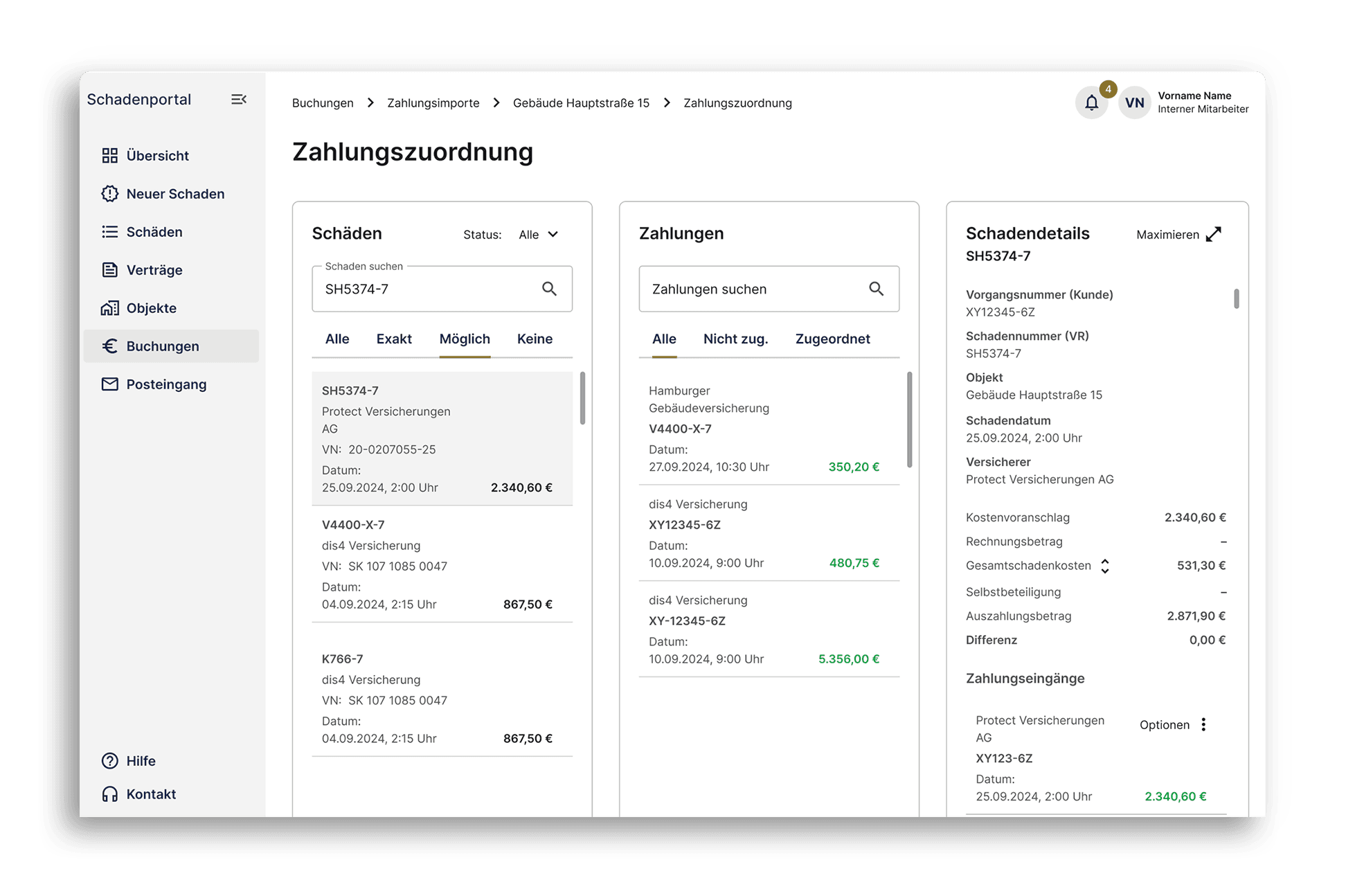
Task: Select the Zugeordnet payments tab
Action: (832, 339)
